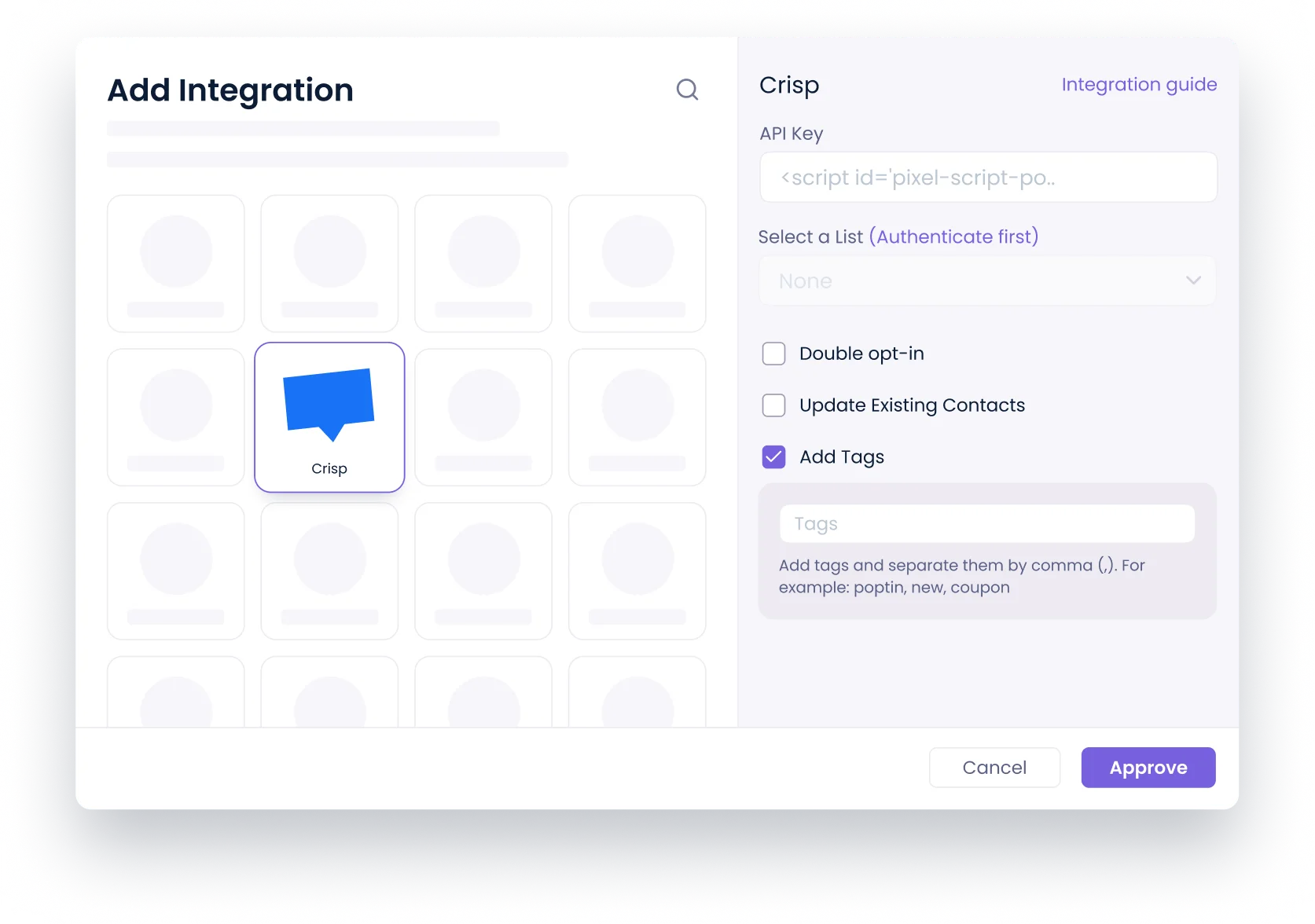Click the blue Crisp chat bubble logo
Image resolution: width=1315 pixels, height=924 pixels.
pos(329,404)
